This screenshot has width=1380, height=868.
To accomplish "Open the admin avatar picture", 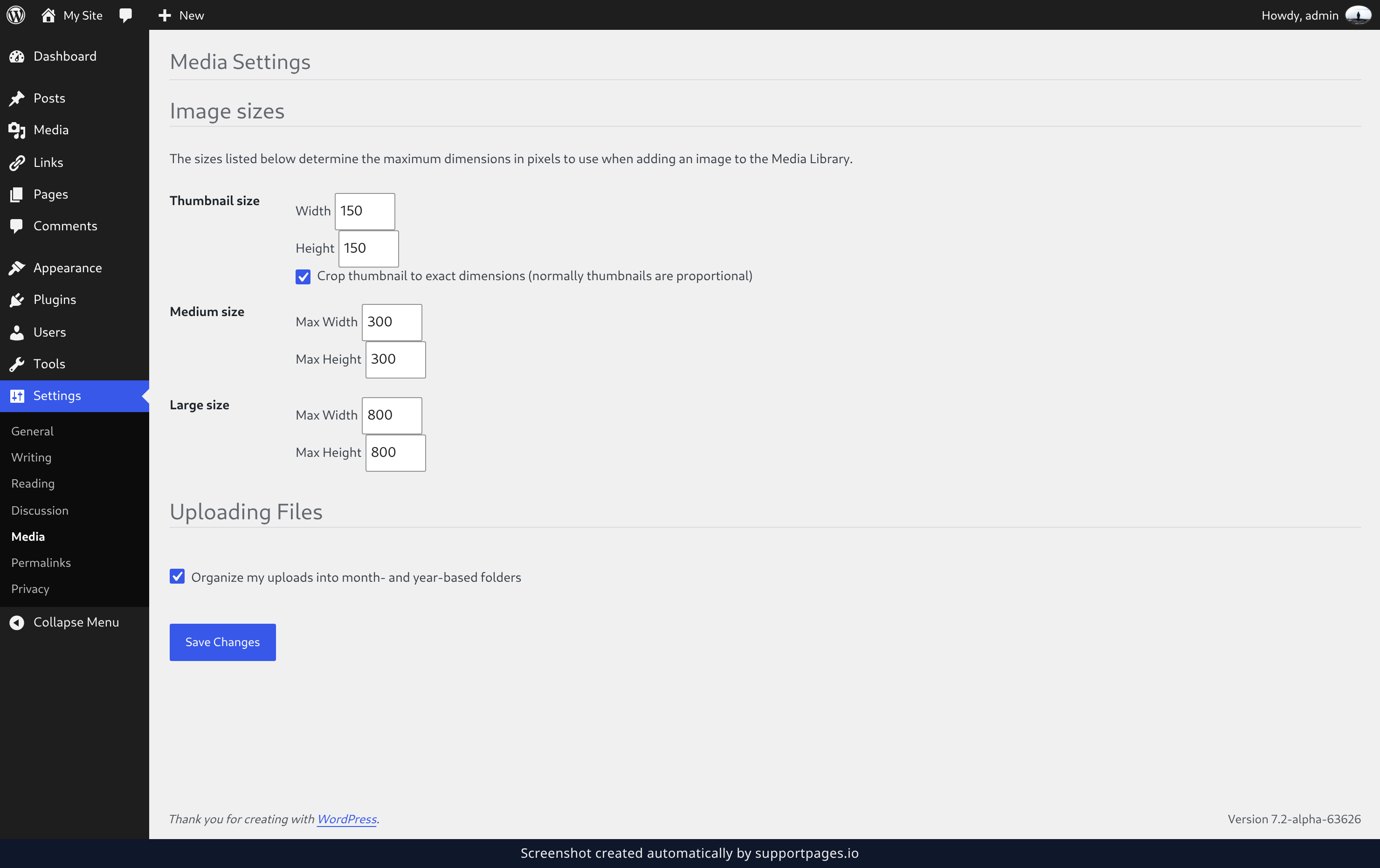I will tap(1358, 15).
